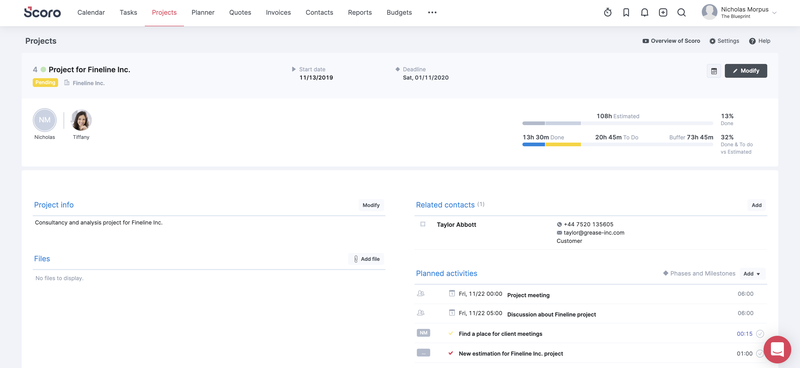Open the Project meeting activity
Image resolution: width=800 pixels, height=368 pixels.
pyautogui.click(x=528, y=295)
